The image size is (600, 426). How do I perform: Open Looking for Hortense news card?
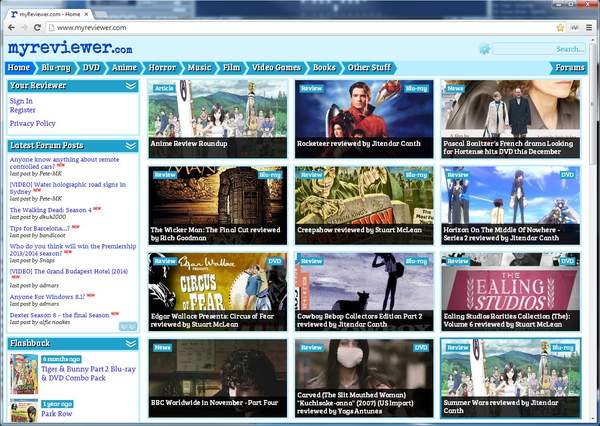pyautogui.click(x=511, y=119)
